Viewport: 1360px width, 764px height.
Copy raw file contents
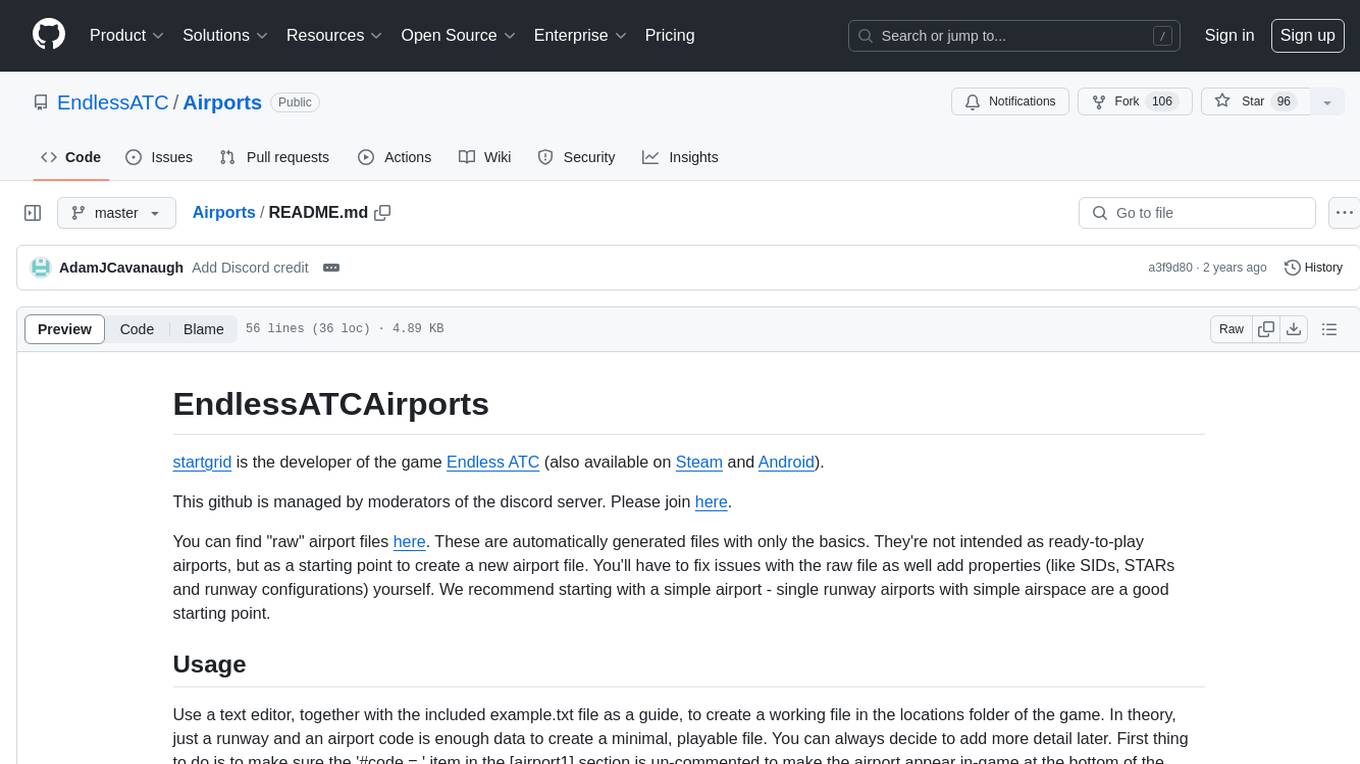pos(1266,329)
